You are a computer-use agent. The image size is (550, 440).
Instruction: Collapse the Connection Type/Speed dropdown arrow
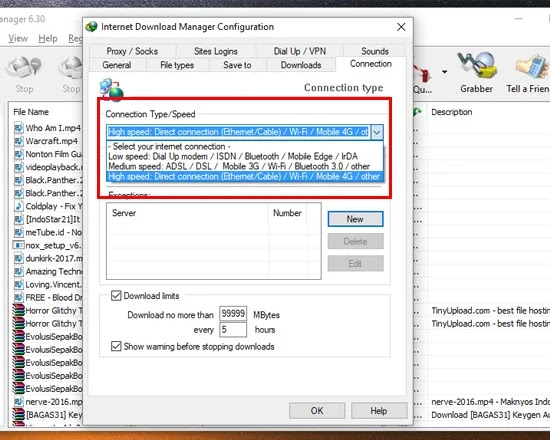point(377,132)
